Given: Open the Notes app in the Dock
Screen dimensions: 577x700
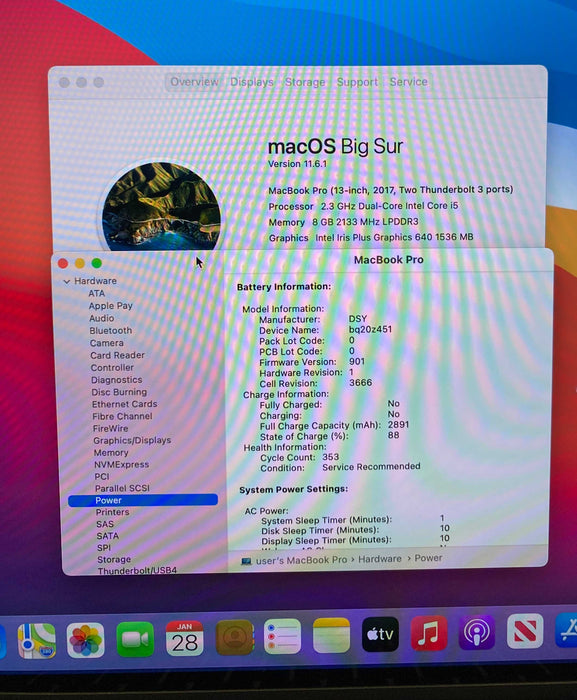Looking at the screenshot, I should [x=331, y=635].
